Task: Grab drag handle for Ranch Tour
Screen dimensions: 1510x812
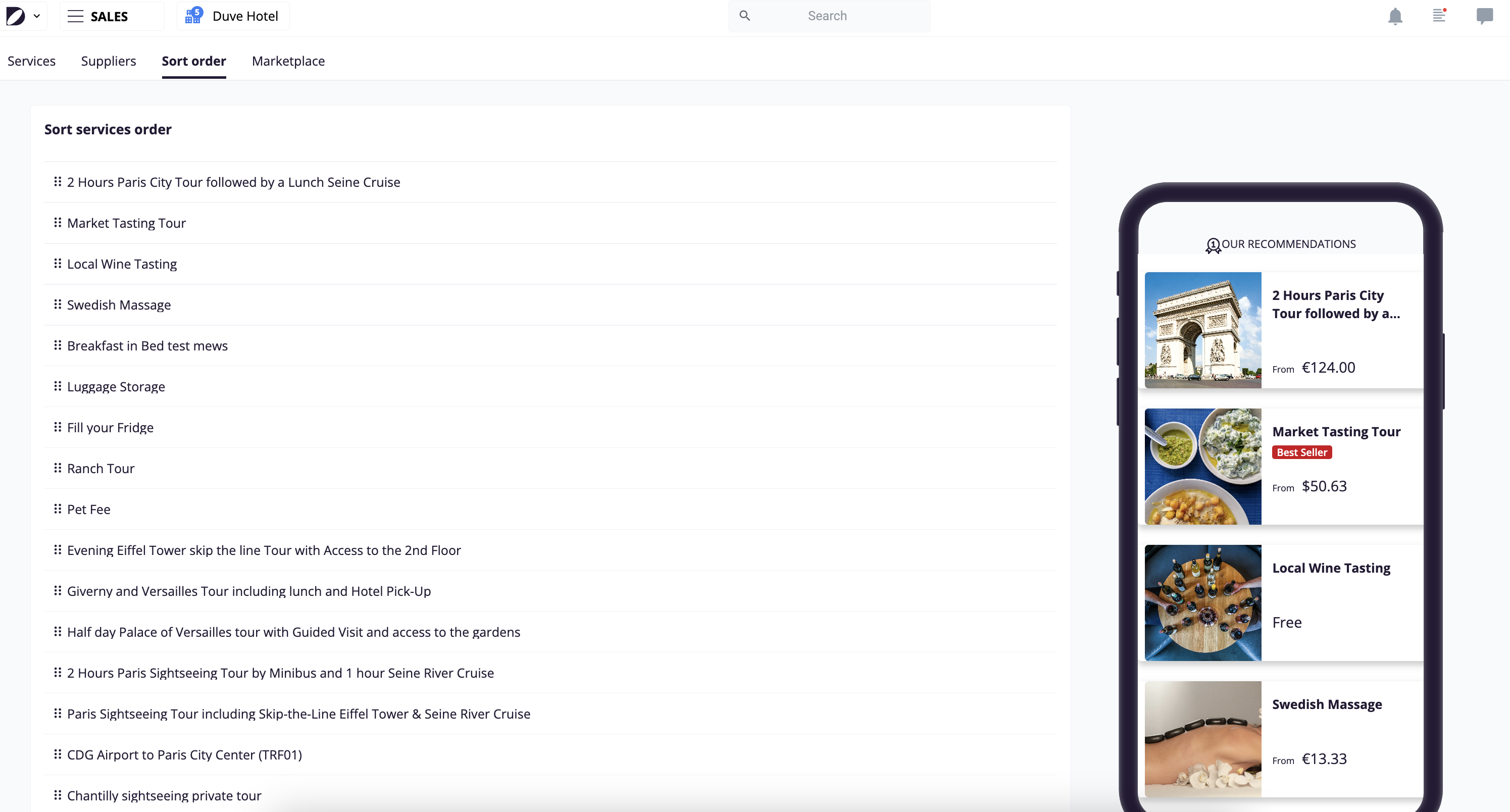Action: tap(58, 468)
